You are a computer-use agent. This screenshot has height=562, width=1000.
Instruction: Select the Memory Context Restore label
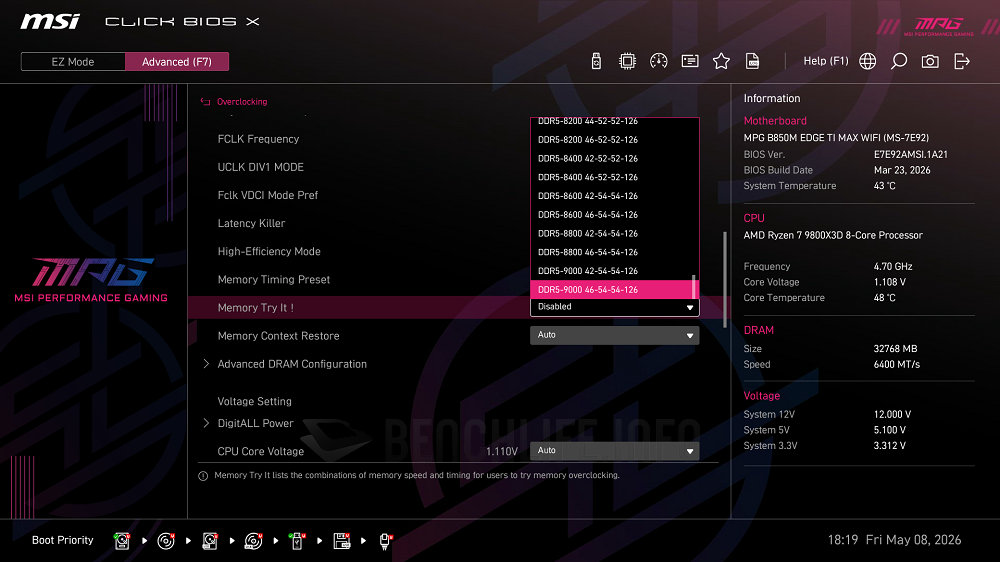[x=279, y=336]
